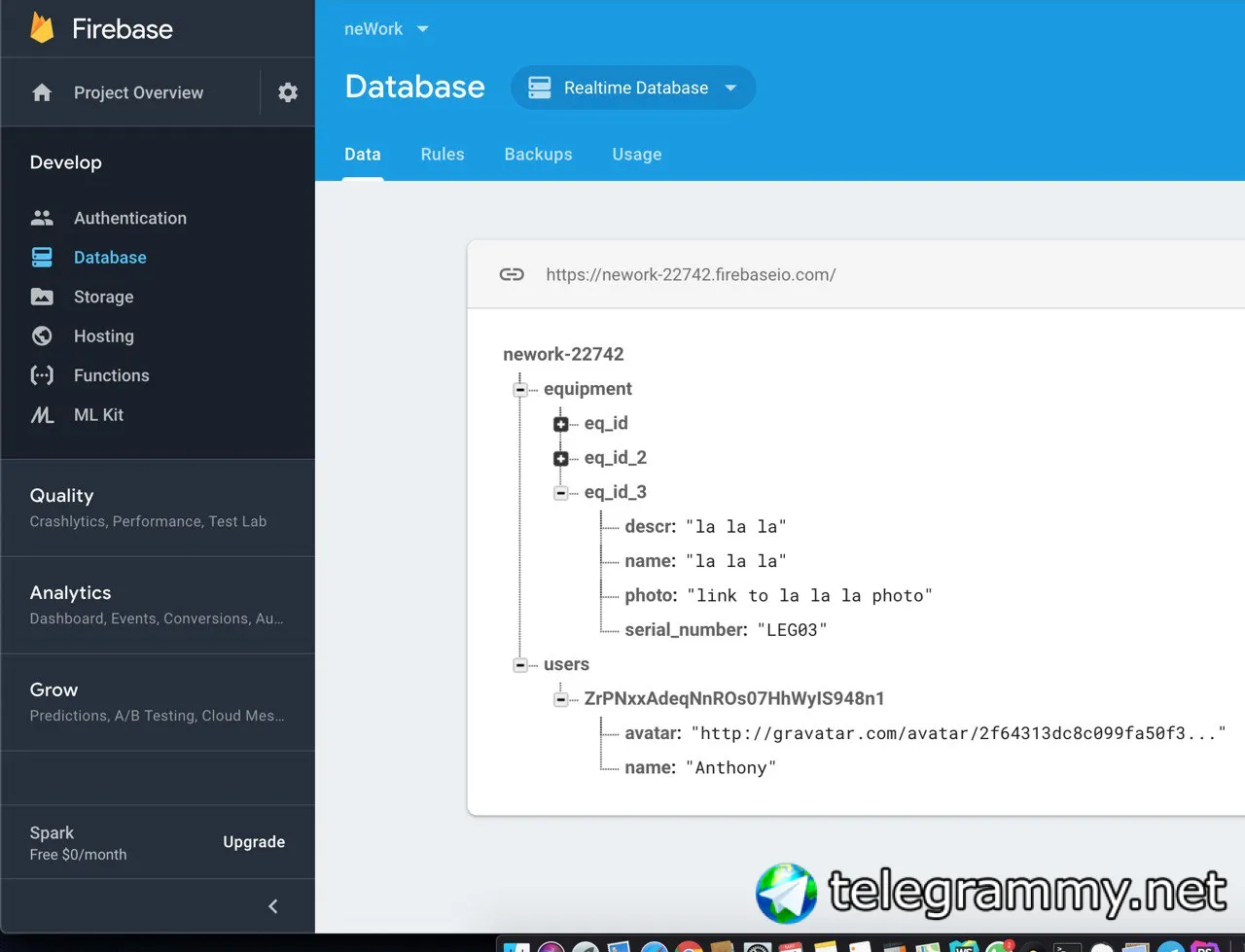Collapse the eq_id_3 node
This screenshot has height=952, width=1245.
(x=560, y=493)
